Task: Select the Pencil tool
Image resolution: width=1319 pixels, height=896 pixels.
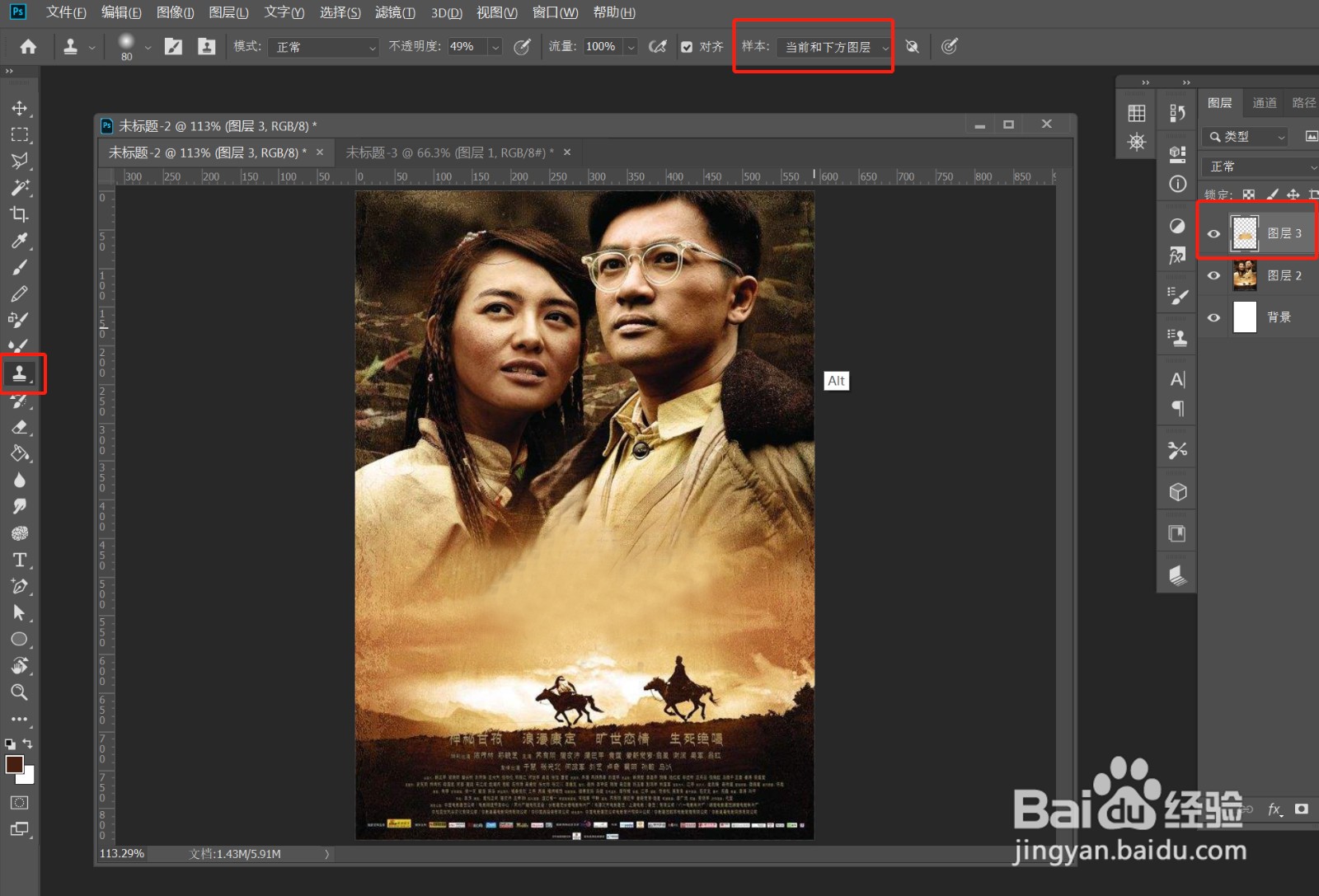Action: coord(20,293)
